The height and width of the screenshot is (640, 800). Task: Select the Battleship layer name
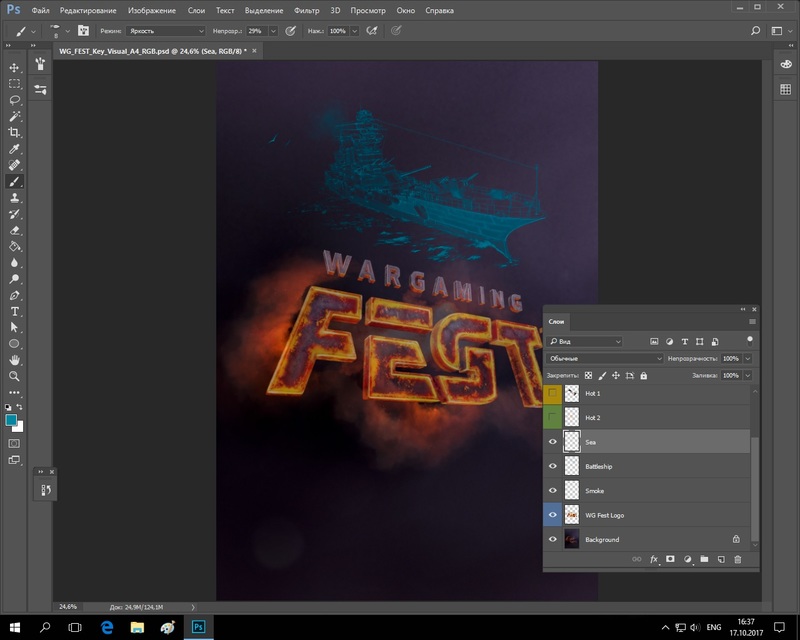pos(598,466)
